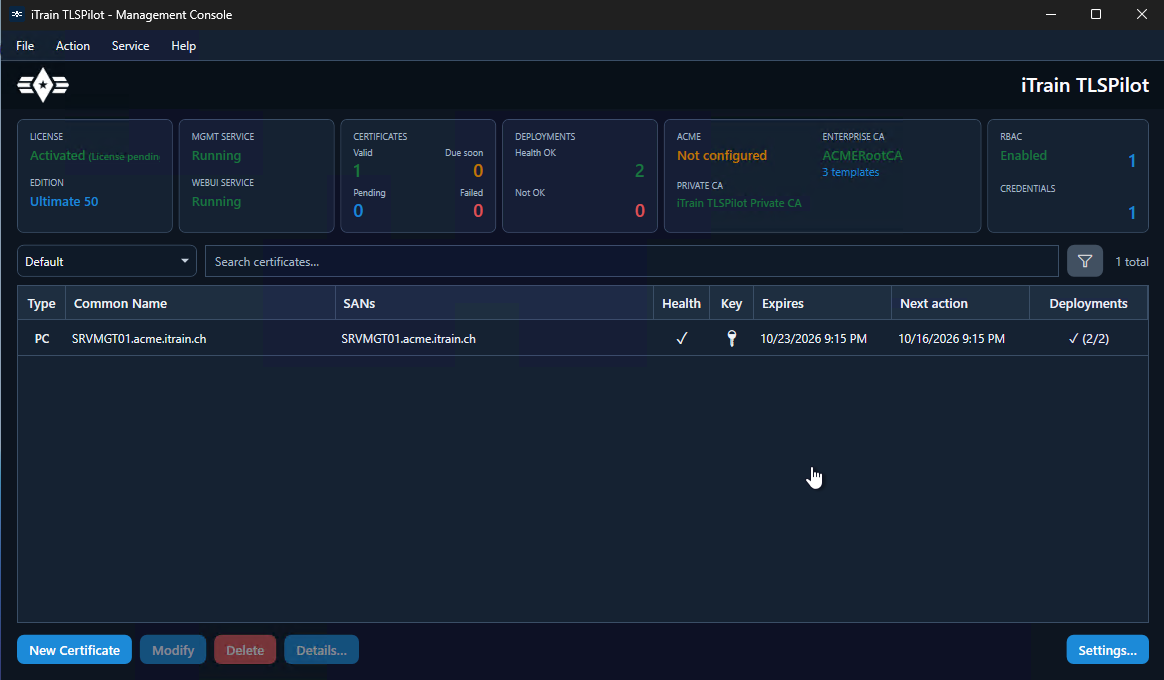Click the Valid certificates count 1

point(357,171)
